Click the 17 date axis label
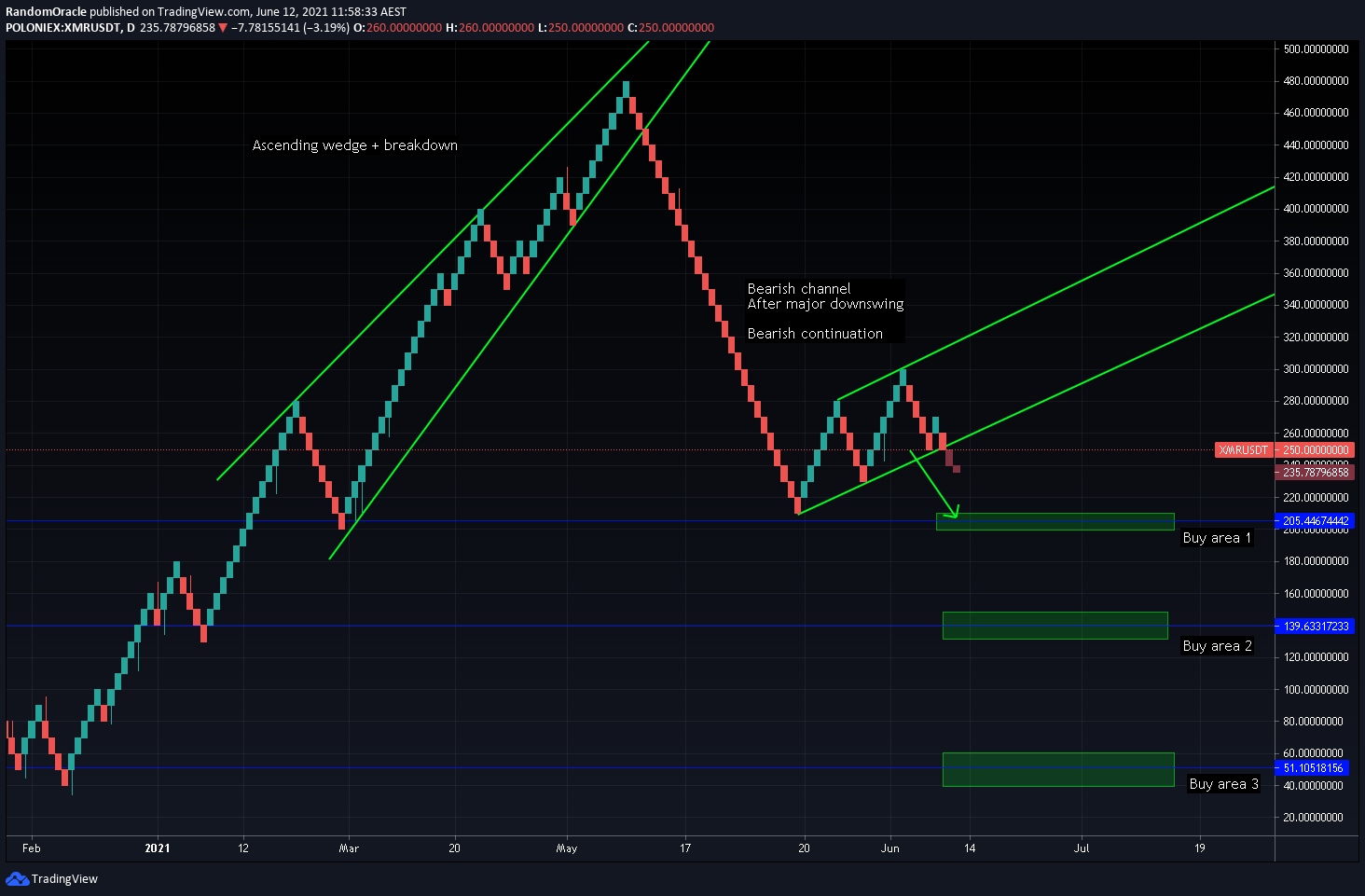Viewport: 1365px width, 896px height. coord(685,848)
